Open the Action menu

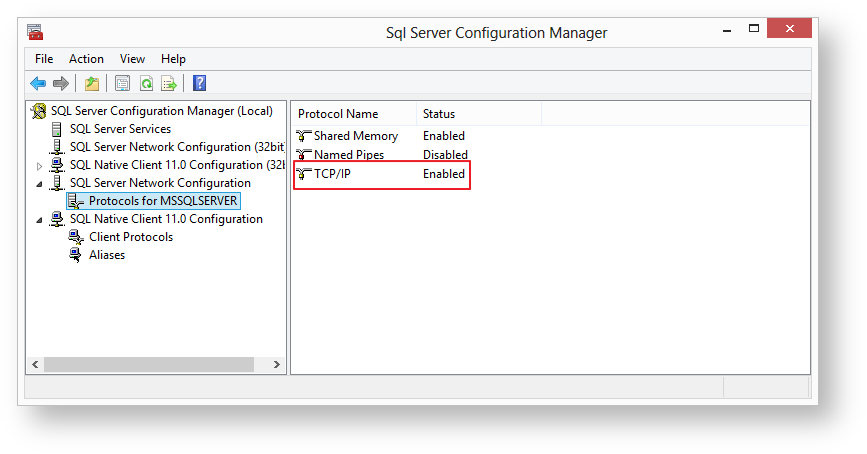tap(86, 59)
